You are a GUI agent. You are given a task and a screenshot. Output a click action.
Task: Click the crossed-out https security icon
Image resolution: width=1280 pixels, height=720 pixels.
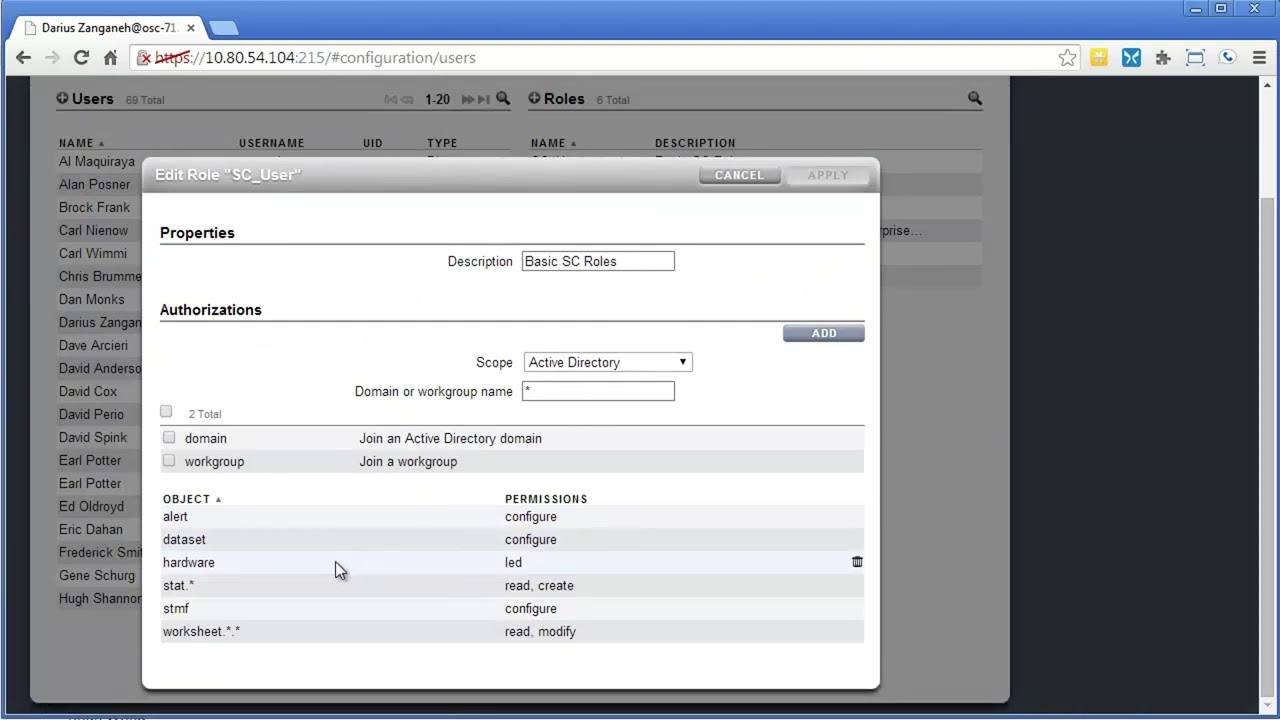point(145,58)
